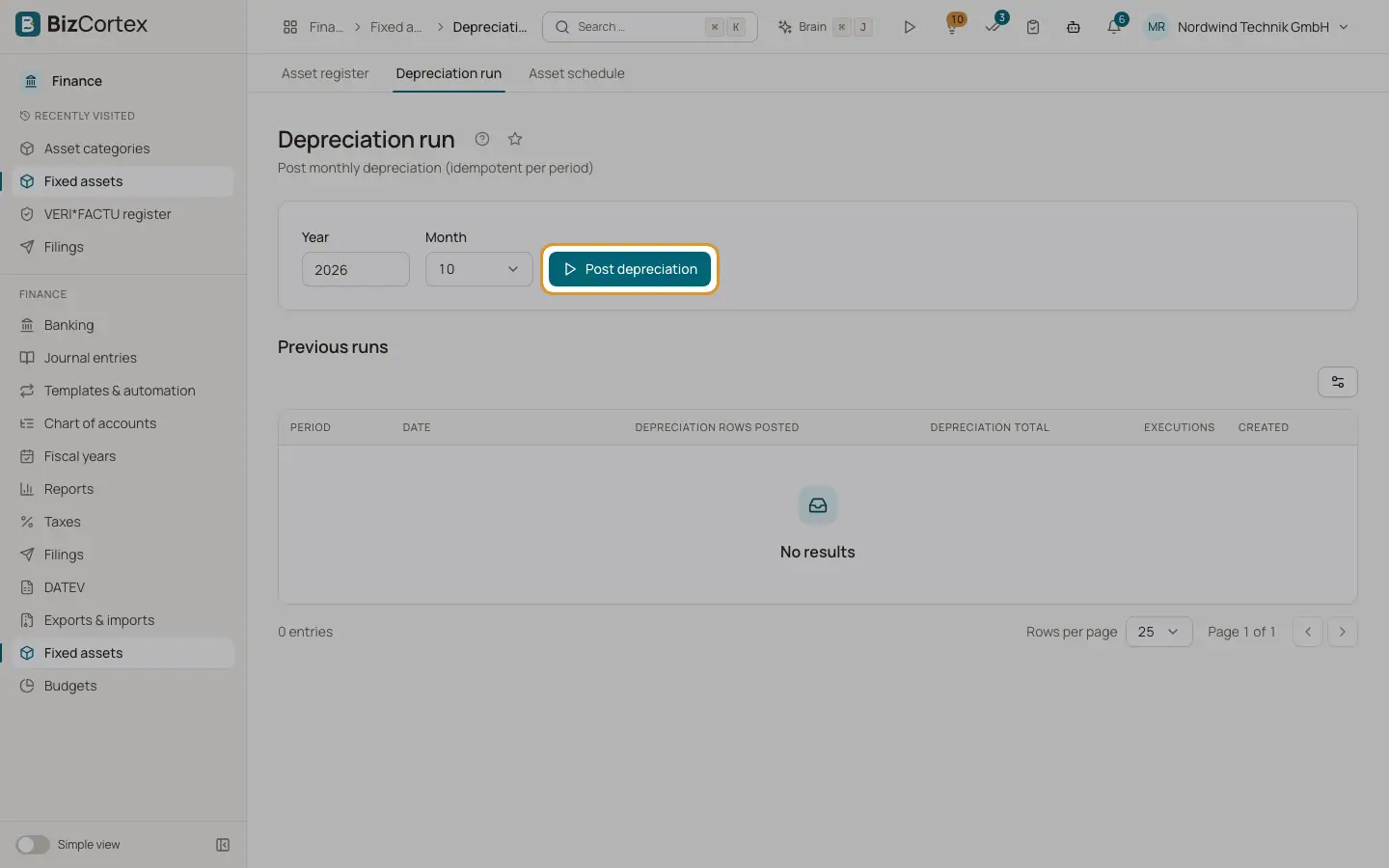This screenshot has width=1389, height=868.
Task: Open the Month dropdown showing 10
Action: pos(479,269)
